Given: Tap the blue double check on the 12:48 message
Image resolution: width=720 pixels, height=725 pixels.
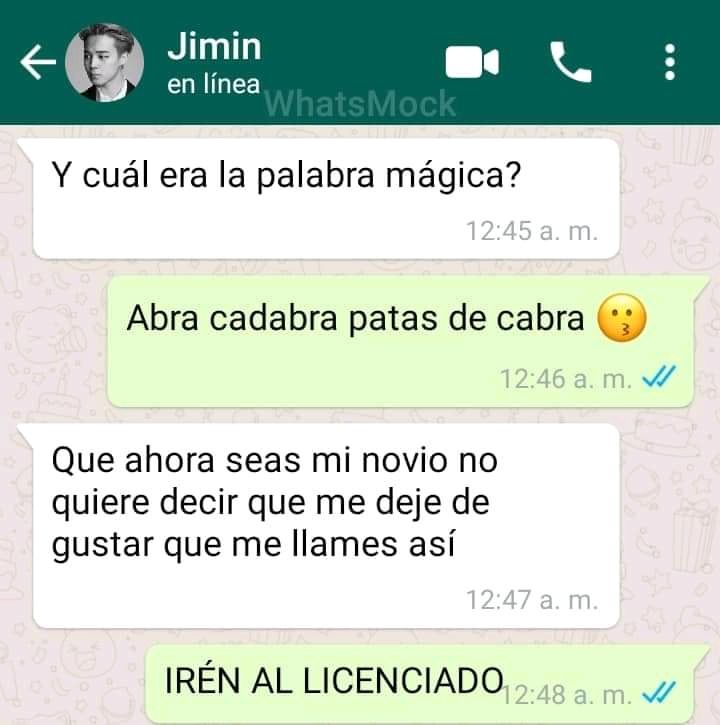Looking at the screenshot, I should coord(659,692).
